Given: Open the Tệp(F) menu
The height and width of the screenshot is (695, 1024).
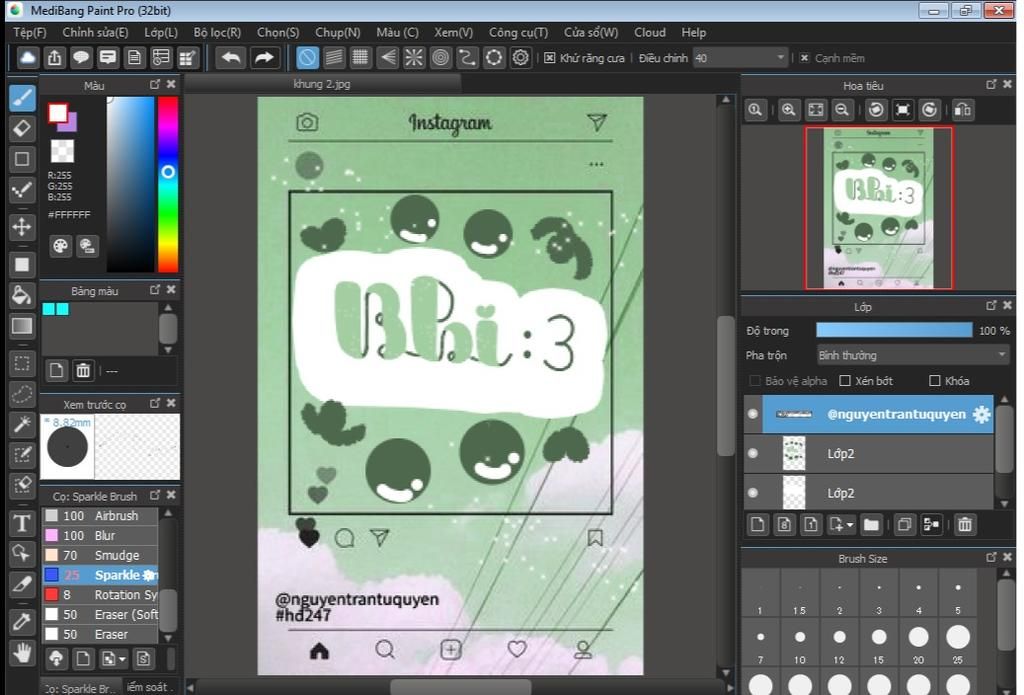Looking at the screenshot, I should point(29,32).
